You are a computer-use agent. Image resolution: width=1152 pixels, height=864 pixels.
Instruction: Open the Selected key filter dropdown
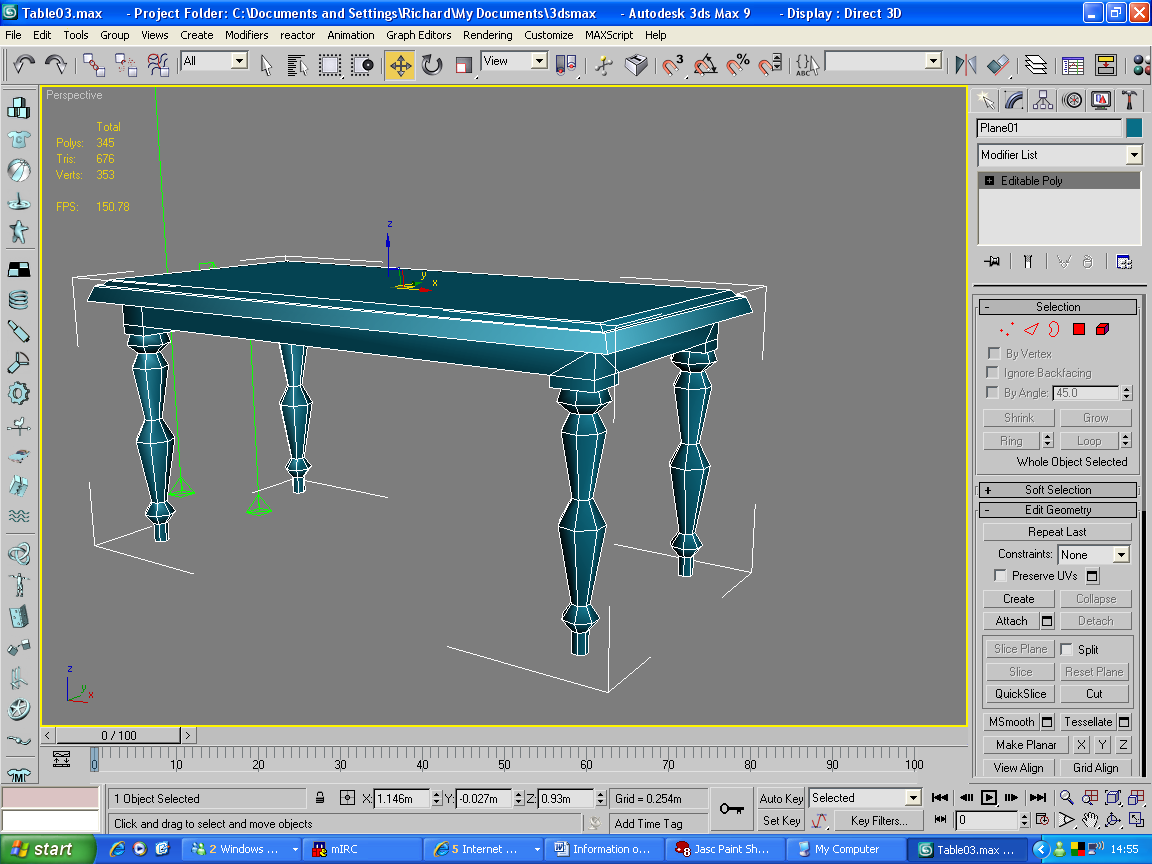click(x=865, y=798)
